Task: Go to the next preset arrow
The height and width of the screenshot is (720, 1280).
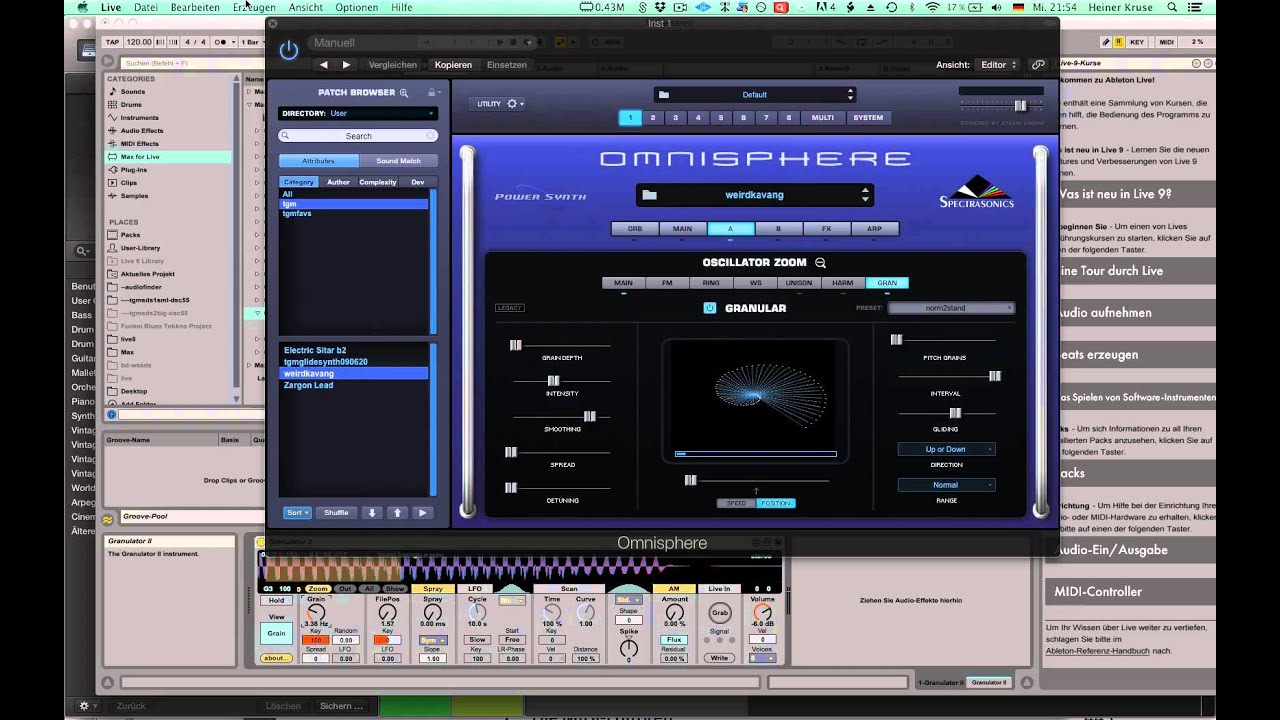Action: tap(346, 65)
